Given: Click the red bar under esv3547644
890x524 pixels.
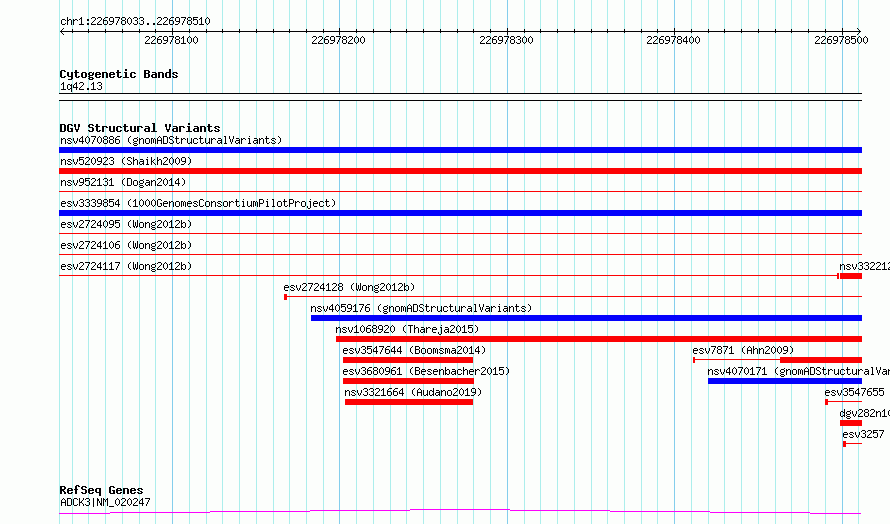Looking at the screenshot, I should [408, 360].
